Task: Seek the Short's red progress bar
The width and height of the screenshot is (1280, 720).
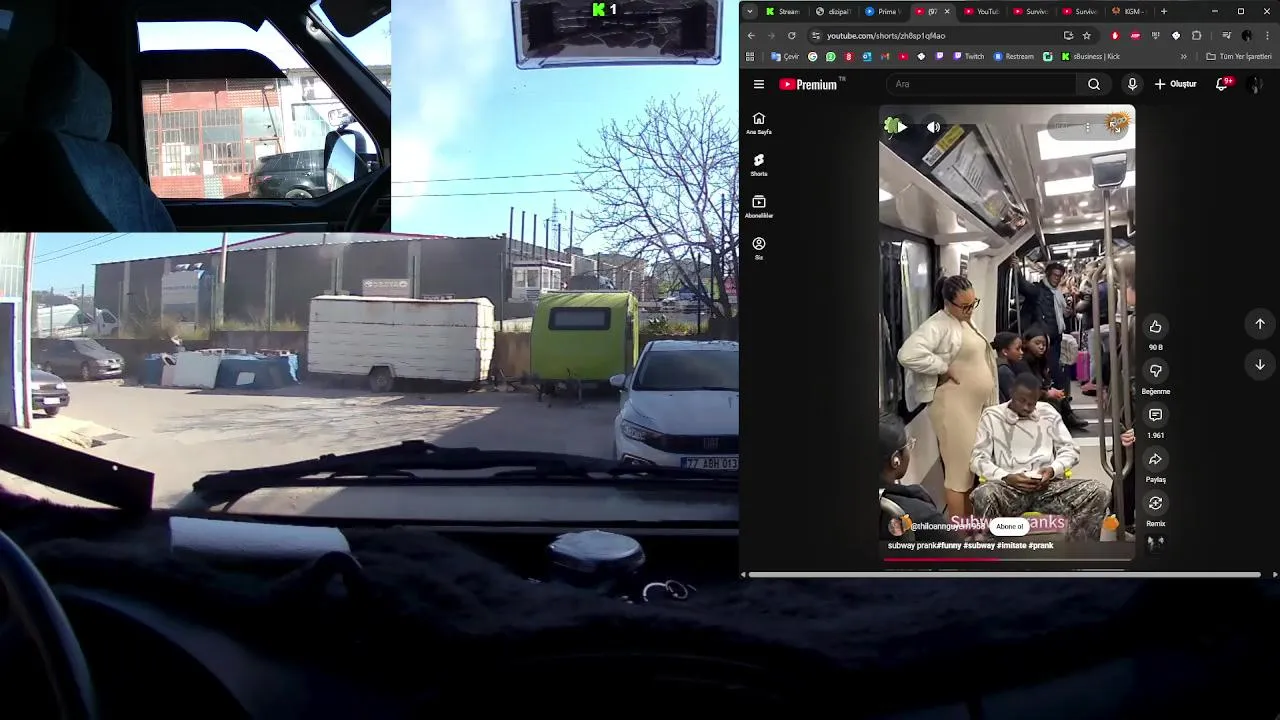Action: click(1009, 560)
